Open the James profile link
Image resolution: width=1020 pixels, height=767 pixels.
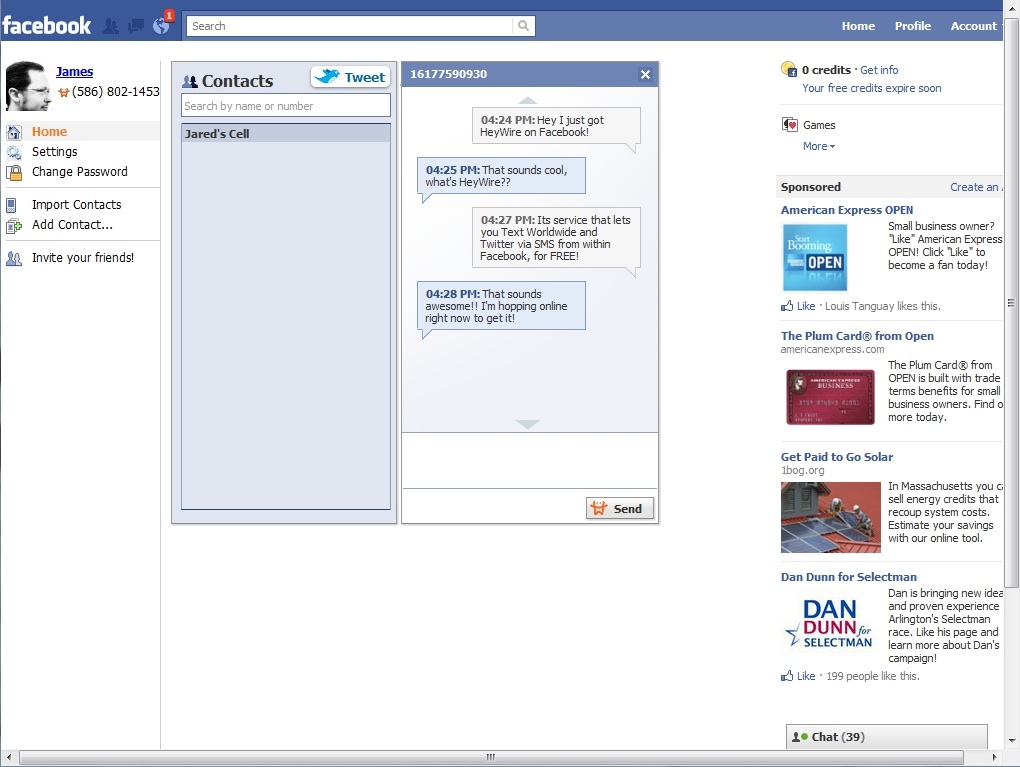coord(74,72)
